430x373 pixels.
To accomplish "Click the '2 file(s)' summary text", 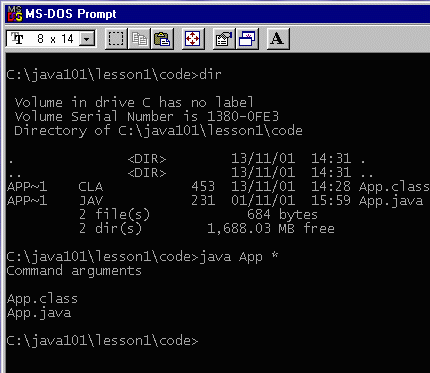I will point(115,215).
